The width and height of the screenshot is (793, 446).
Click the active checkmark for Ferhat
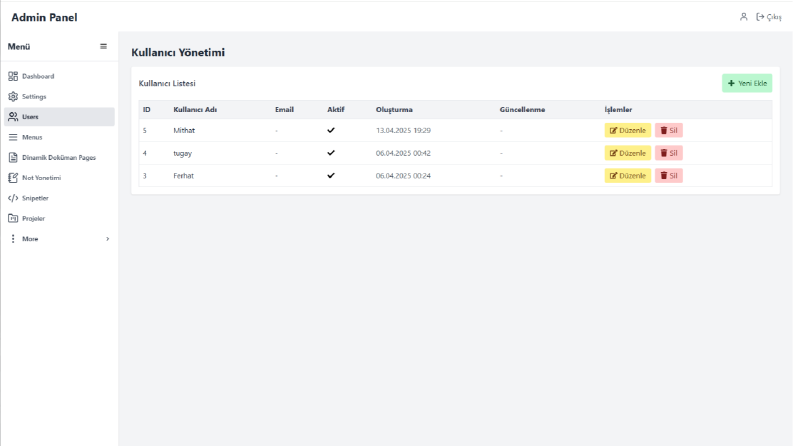point(331,175)
